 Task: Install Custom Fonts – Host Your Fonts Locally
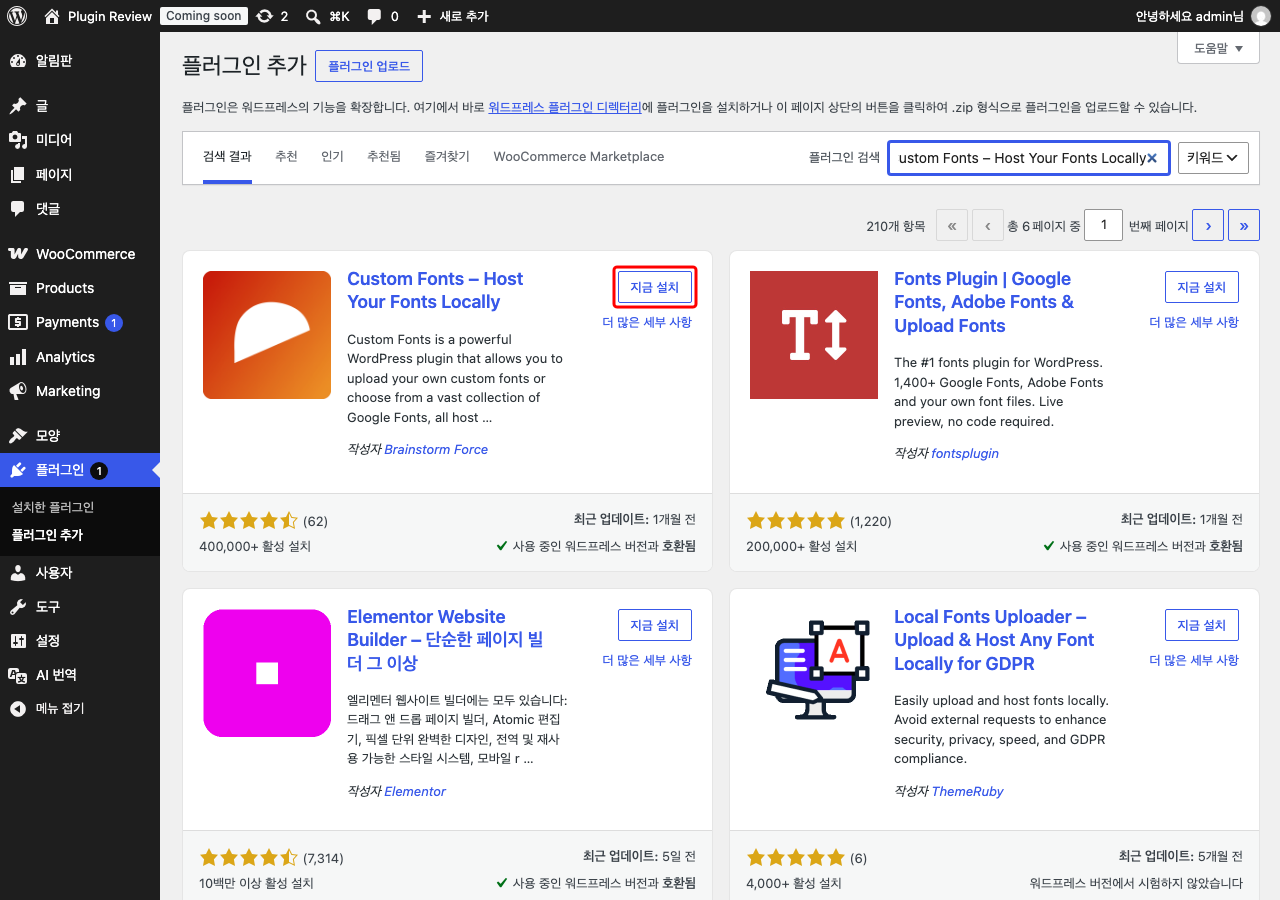[x=655, y=287]
